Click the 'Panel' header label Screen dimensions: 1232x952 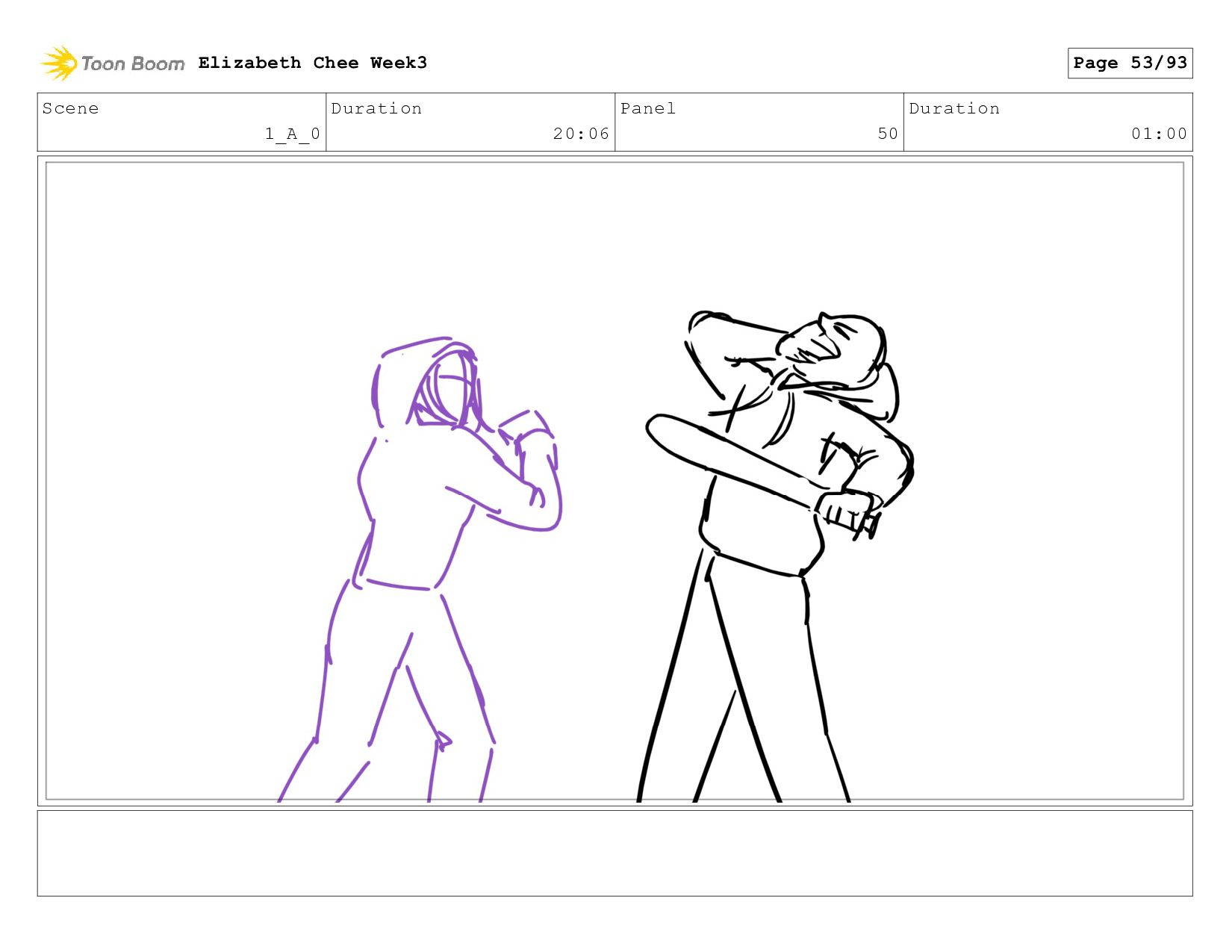[x=648, y=108]
